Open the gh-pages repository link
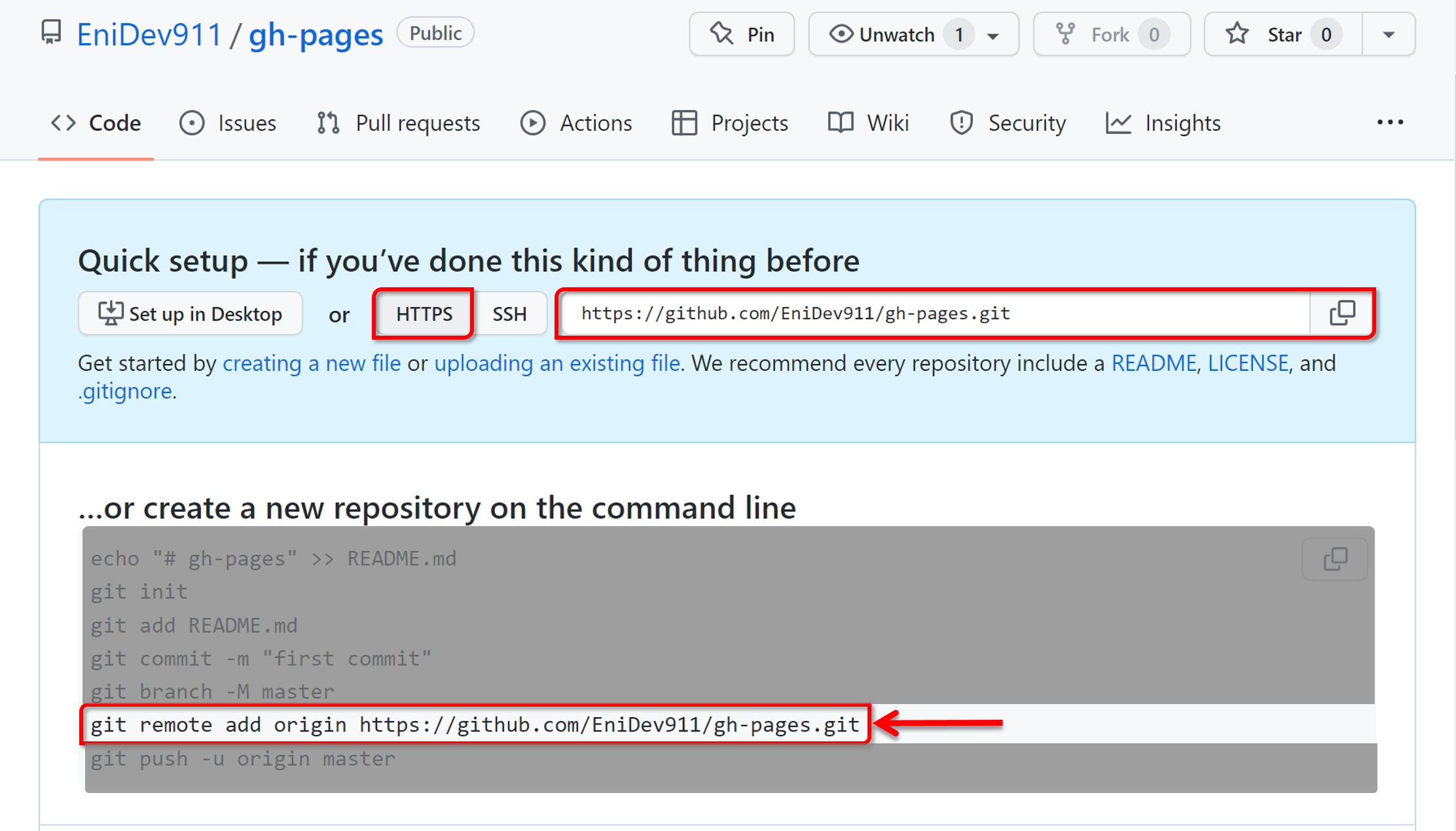This screenshot has height=831, width=1456. [x=316, y=34]
